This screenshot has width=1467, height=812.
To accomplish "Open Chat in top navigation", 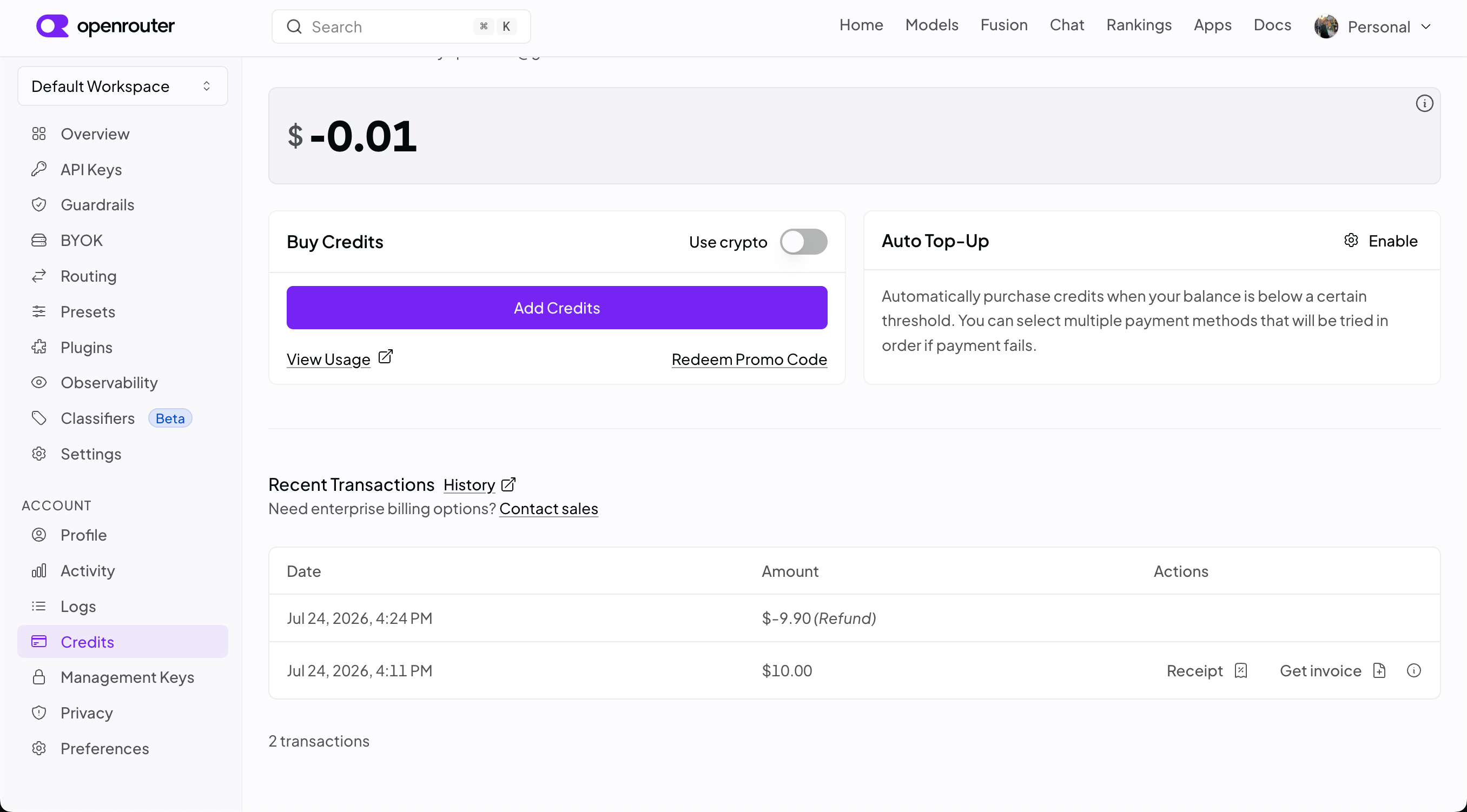I will pos(1067,25).
